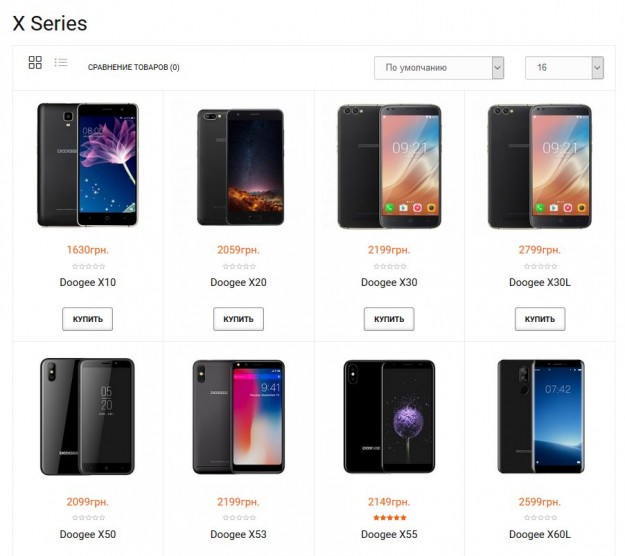Click 'Купить' under Doogee X20
The height and width of the screenshot is (556, 625).
(x=238, y=319)
